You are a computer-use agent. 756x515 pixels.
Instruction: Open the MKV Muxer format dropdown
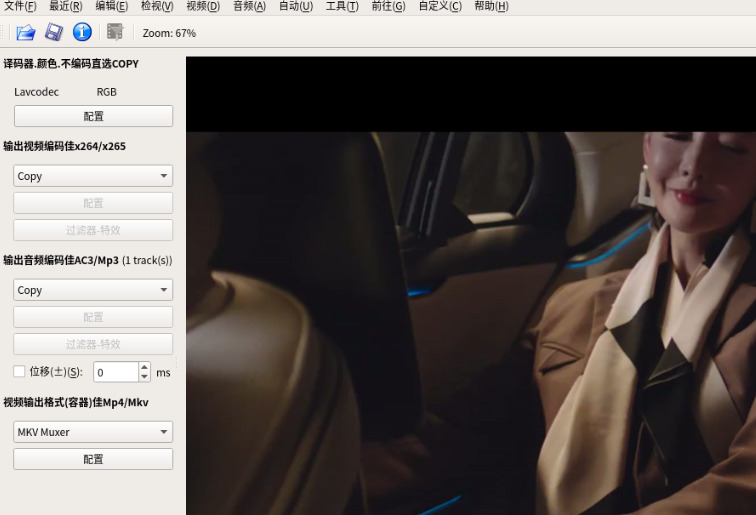[x=93, y=432]
